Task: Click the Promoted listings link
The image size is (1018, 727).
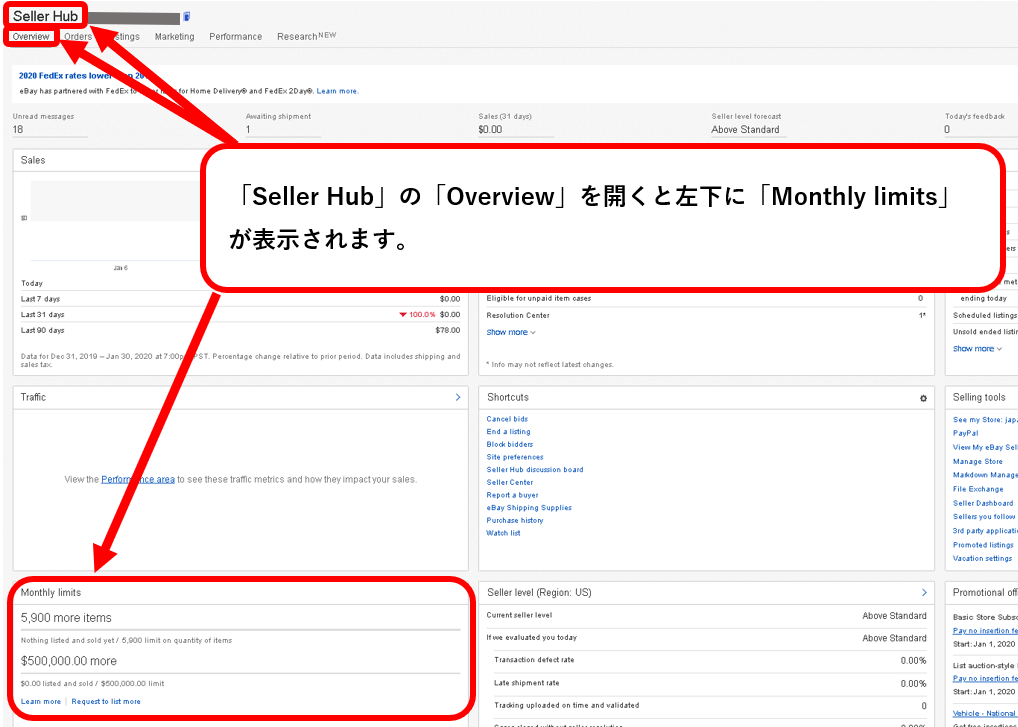Action: pos(983,545)
